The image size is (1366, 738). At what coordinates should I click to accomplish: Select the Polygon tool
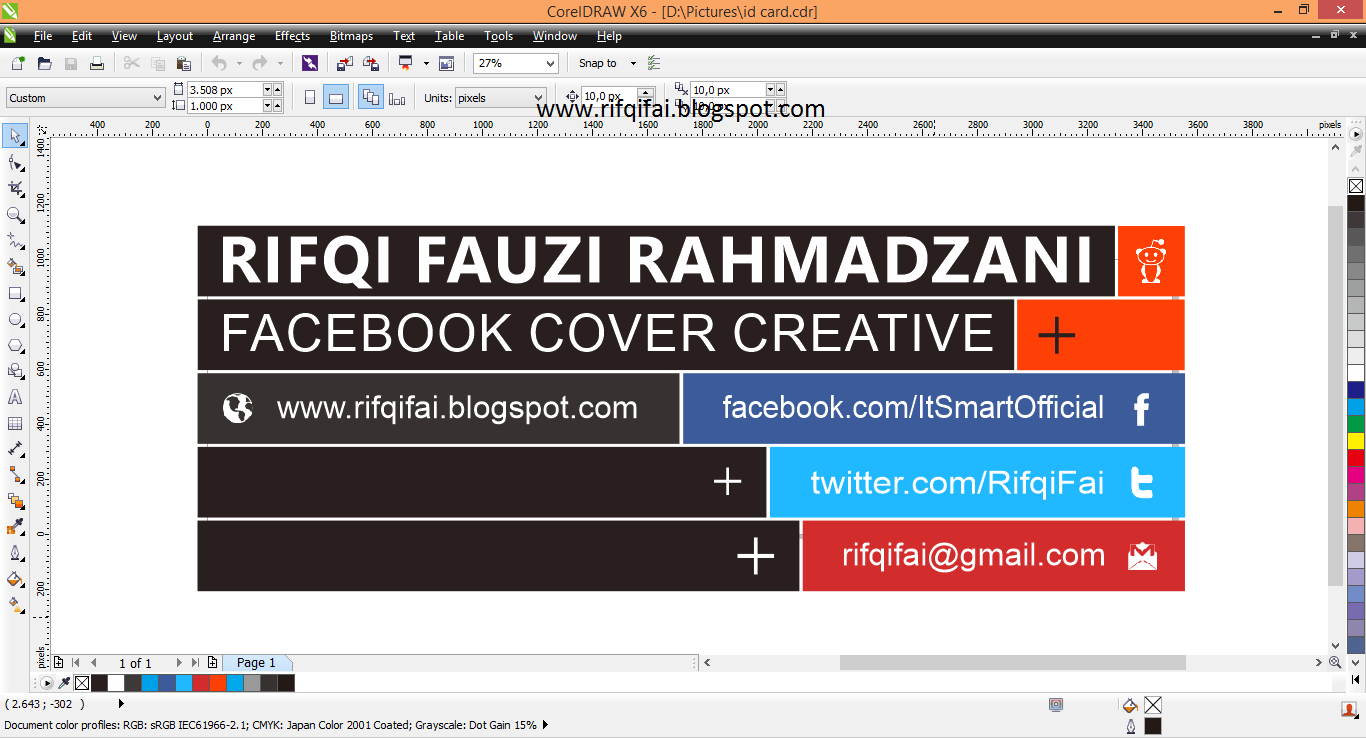(15, 345)
